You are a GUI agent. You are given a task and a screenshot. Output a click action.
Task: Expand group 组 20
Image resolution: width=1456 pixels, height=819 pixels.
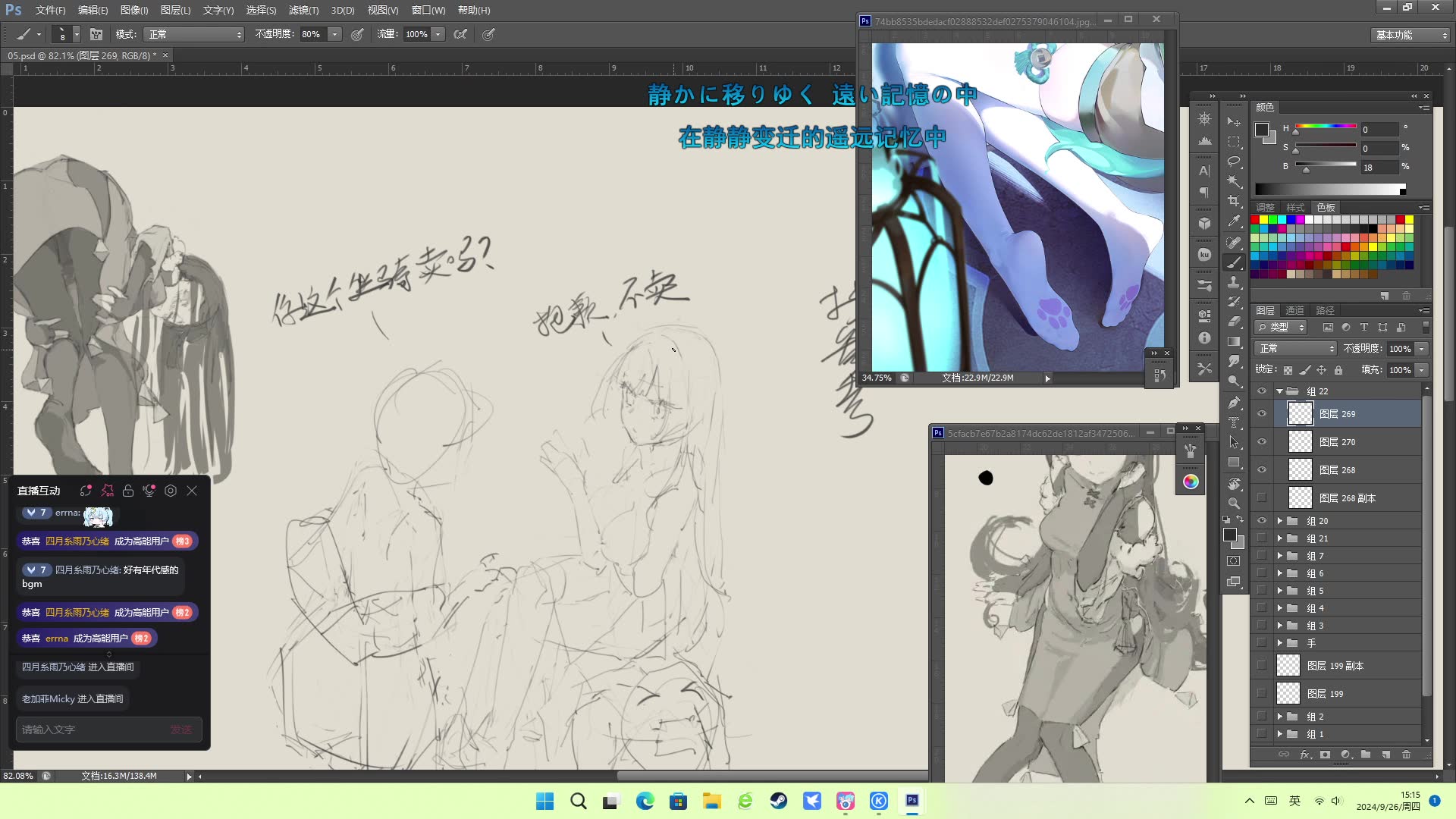pos(1280,521)
